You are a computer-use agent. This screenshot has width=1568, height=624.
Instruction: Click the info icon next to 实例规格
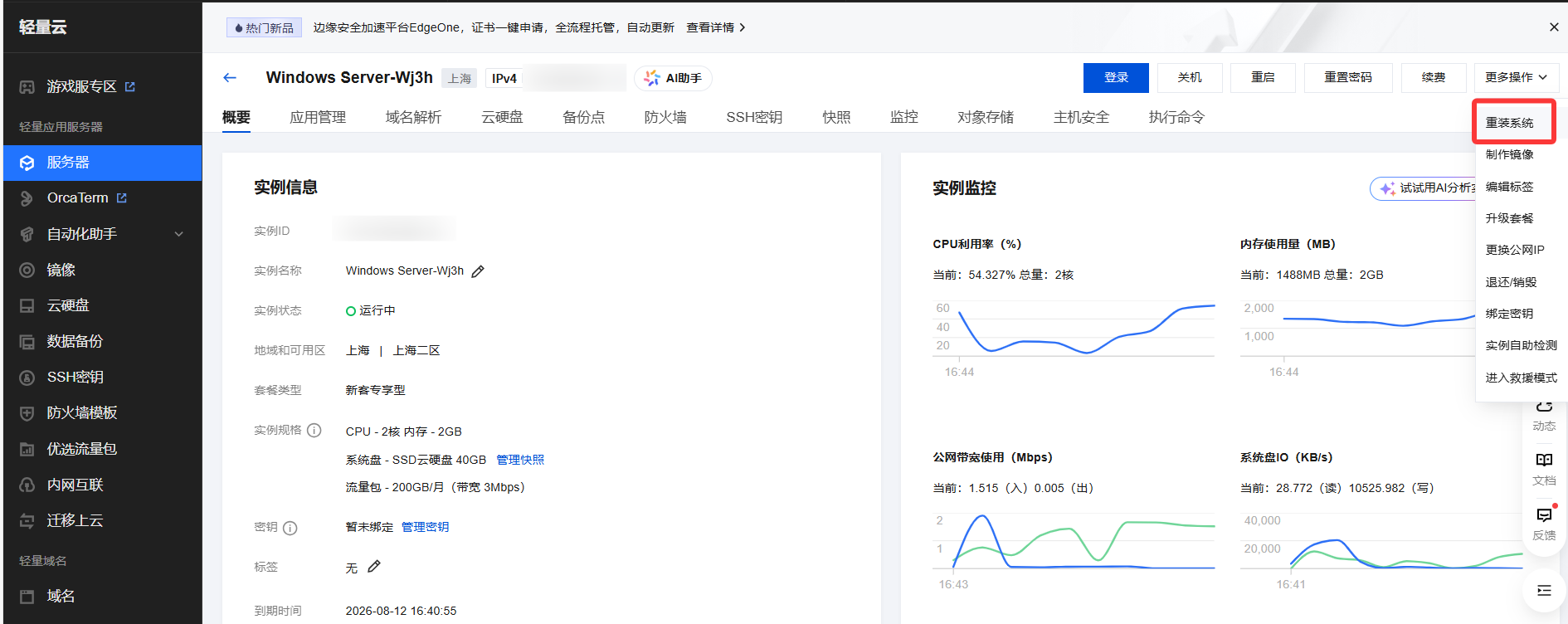[x=314, y=431]
